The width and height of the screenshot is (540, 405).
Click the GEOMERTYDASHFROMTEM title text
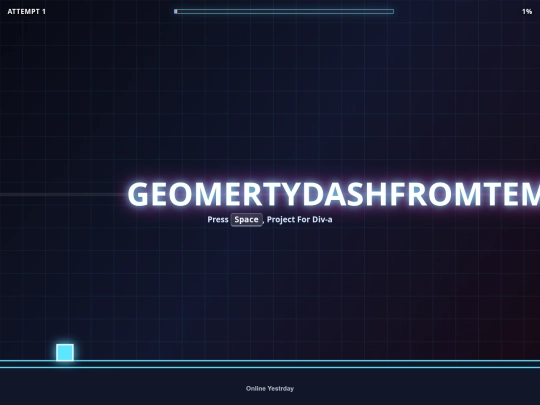334,194
